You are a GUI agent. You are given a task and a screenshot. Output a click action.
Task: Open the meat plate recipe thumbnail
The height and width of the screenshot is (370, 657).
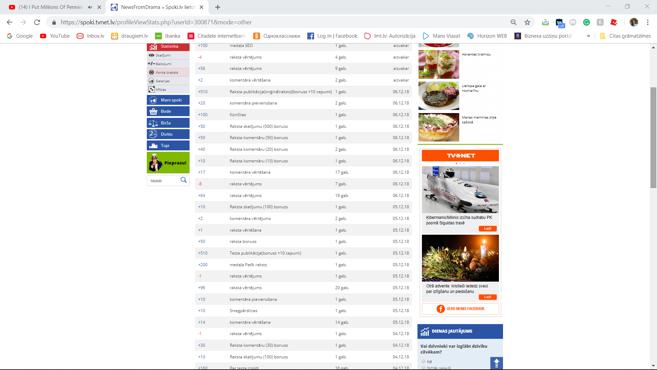click(x=439, y=96)
